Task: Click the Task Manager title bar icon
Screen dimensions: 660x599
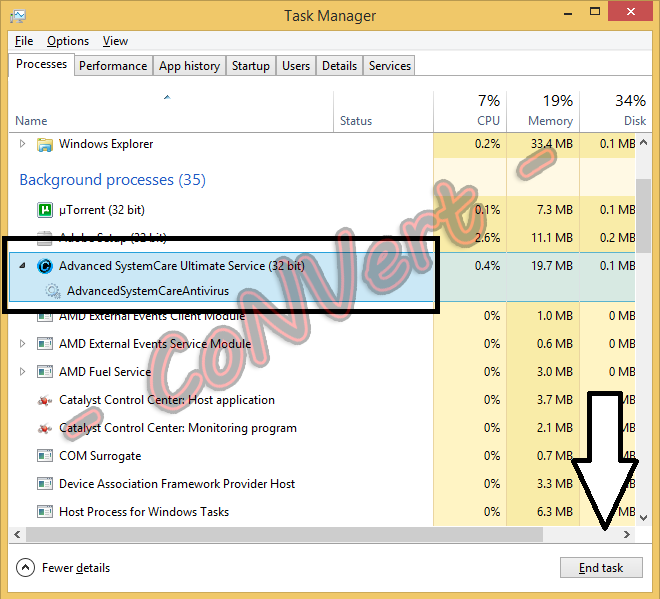Action: tap(18, 16)
